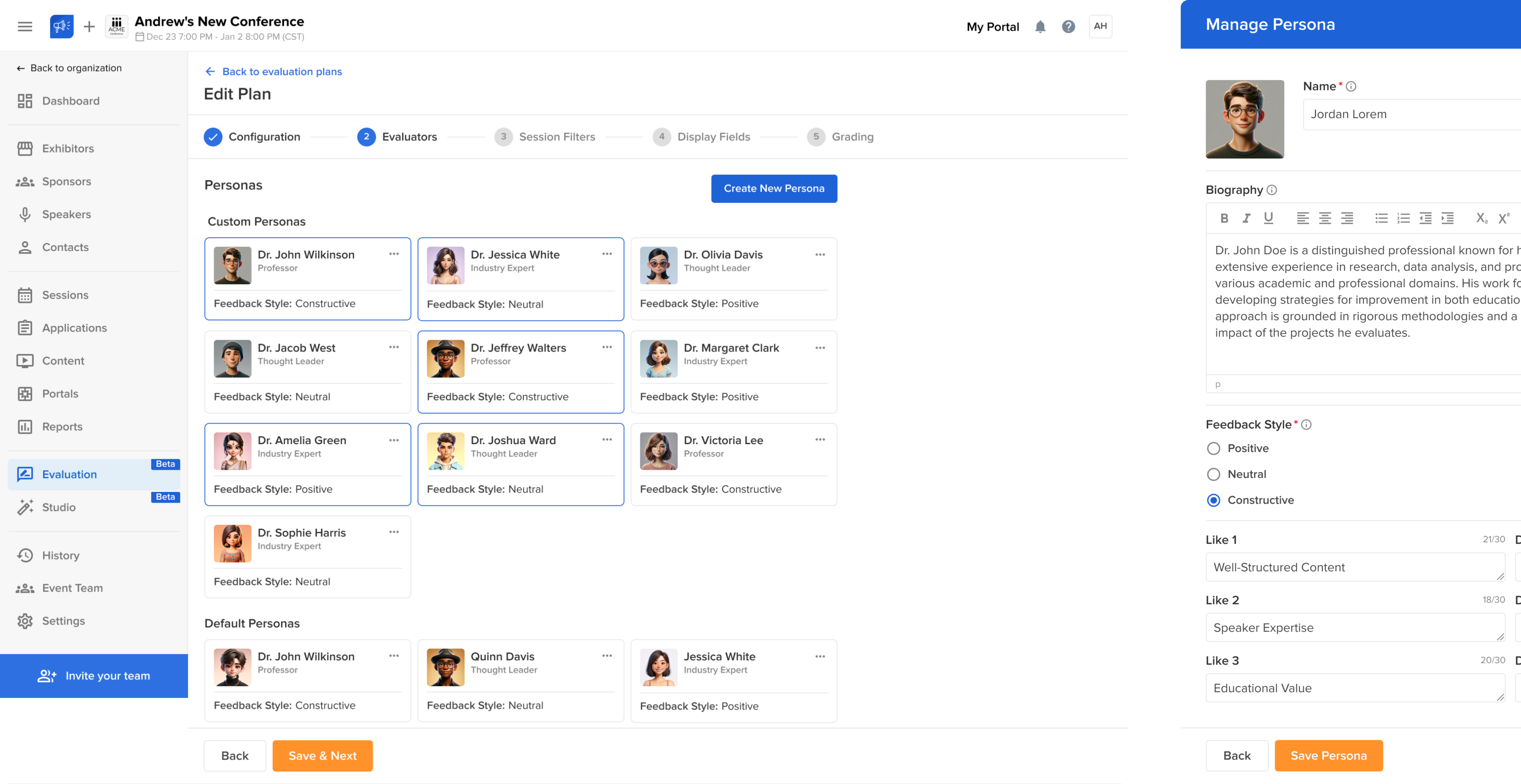Open more options on Quinn Davis persona
The width and height of the screenshot is (1521, 784).
pos(607,656)
